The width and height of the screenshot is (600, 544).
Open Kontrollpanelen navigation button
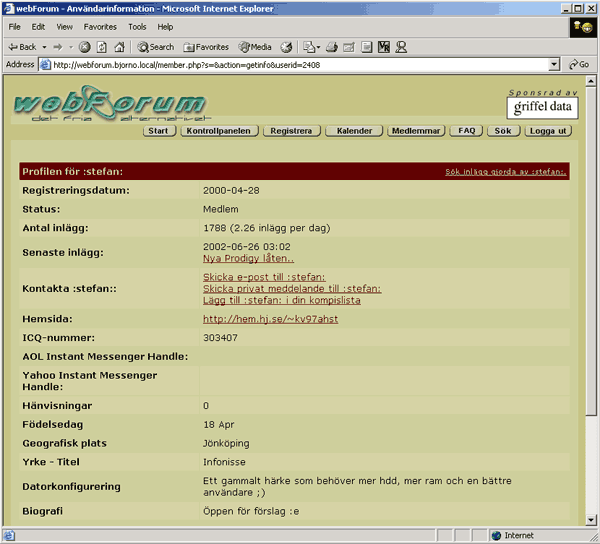(x=219, y=131)
